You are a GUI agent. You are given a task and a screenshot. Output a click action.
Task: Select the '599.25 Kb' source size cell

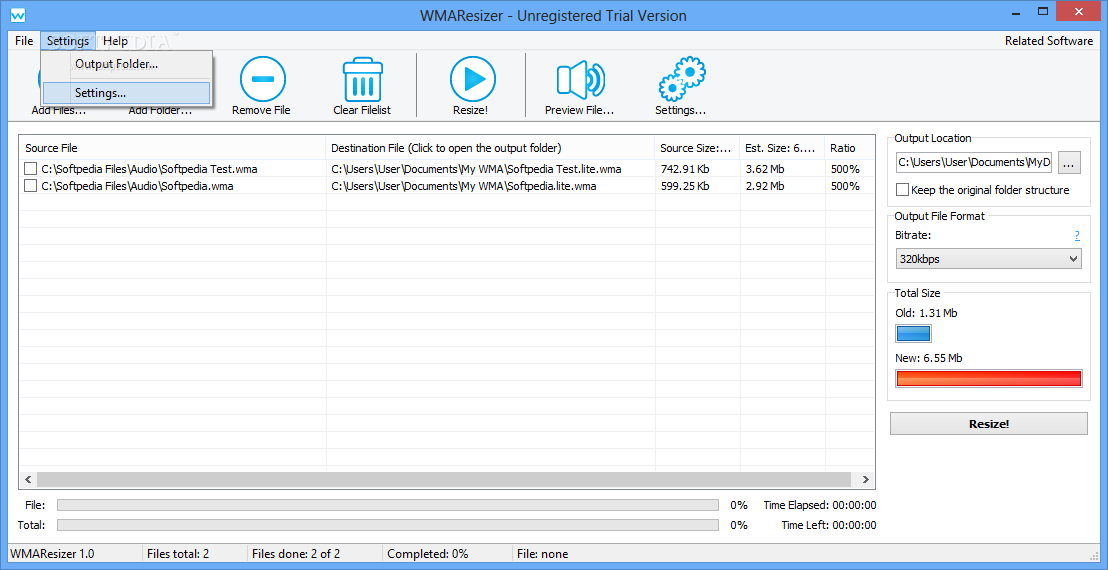(x=685, y=186)
